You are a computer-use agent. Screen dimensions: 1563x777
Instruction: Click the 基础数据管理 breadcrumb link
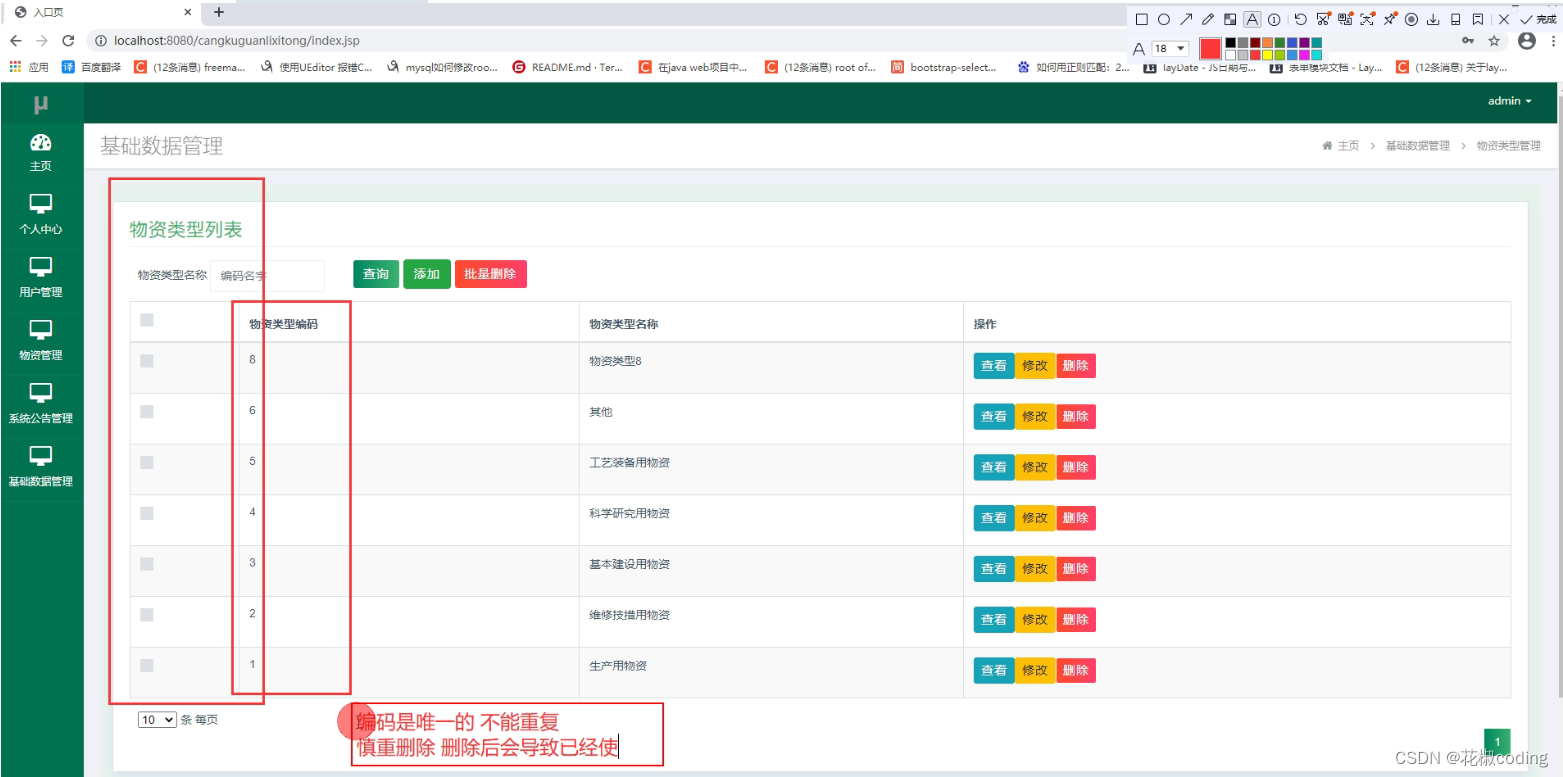pyautogui.click(x=1417, y=146)
